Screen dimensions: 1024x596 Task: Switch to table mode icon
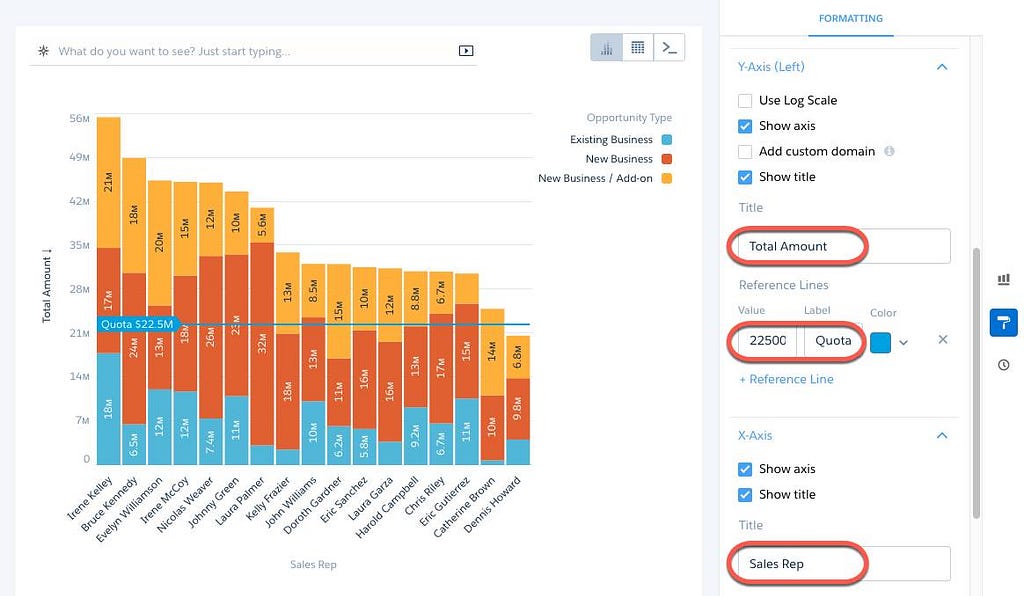point(637,48)
